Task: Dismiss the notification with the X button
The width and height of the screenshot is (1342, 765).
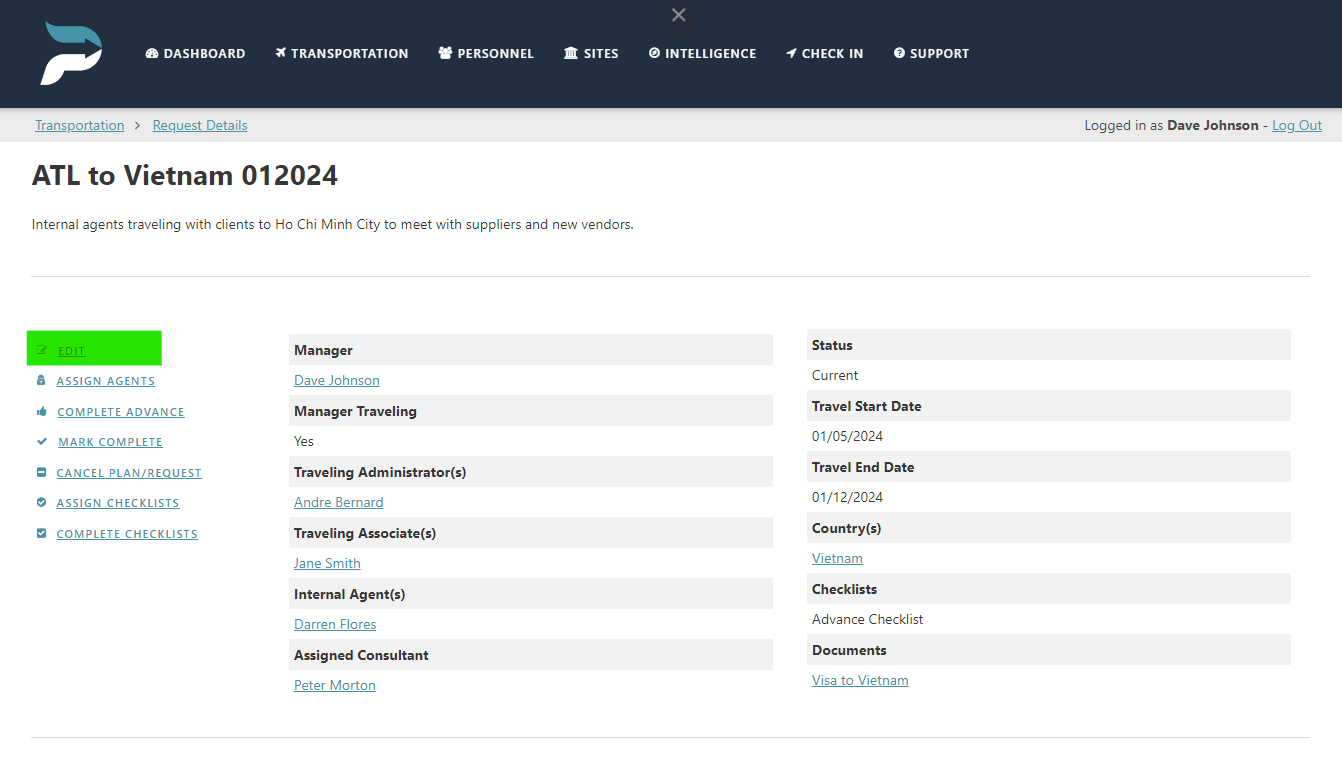Action: coord(678,15)
